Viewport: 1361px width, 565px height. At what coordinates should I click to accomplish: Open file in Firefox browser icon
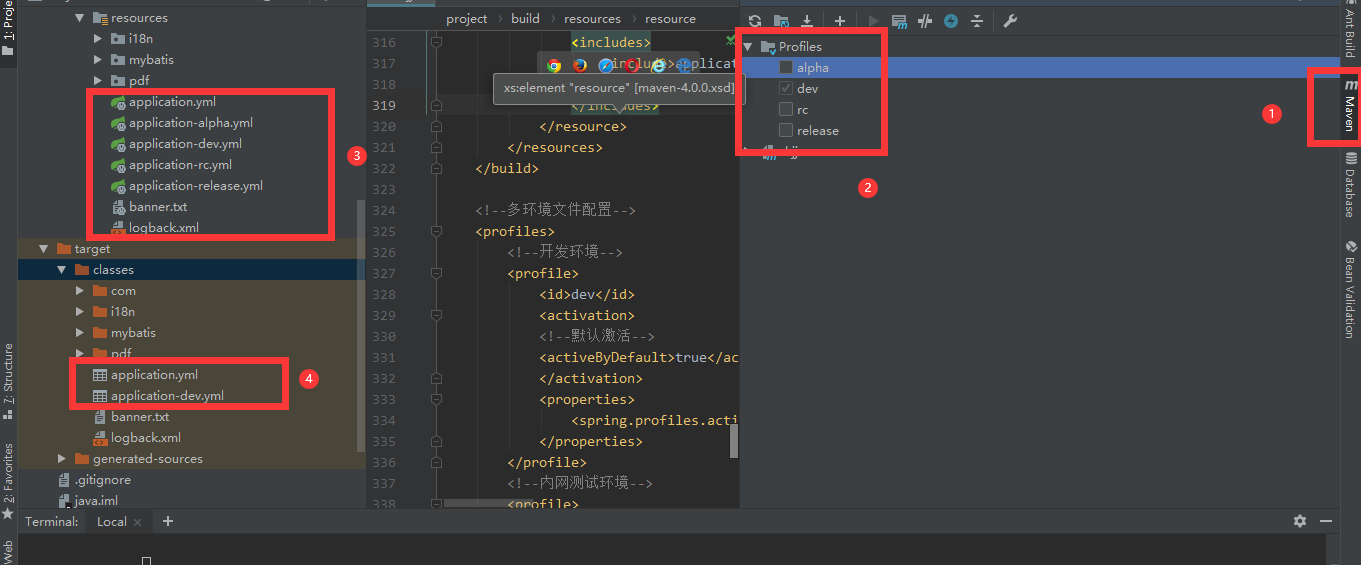point(581,65)
